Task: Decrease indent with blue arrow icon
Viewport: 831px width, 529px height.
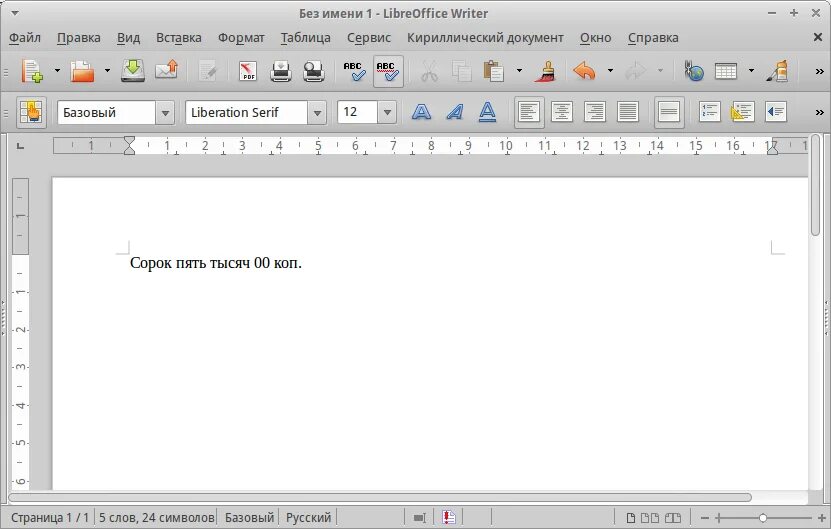Action: (x=776, y=112)
